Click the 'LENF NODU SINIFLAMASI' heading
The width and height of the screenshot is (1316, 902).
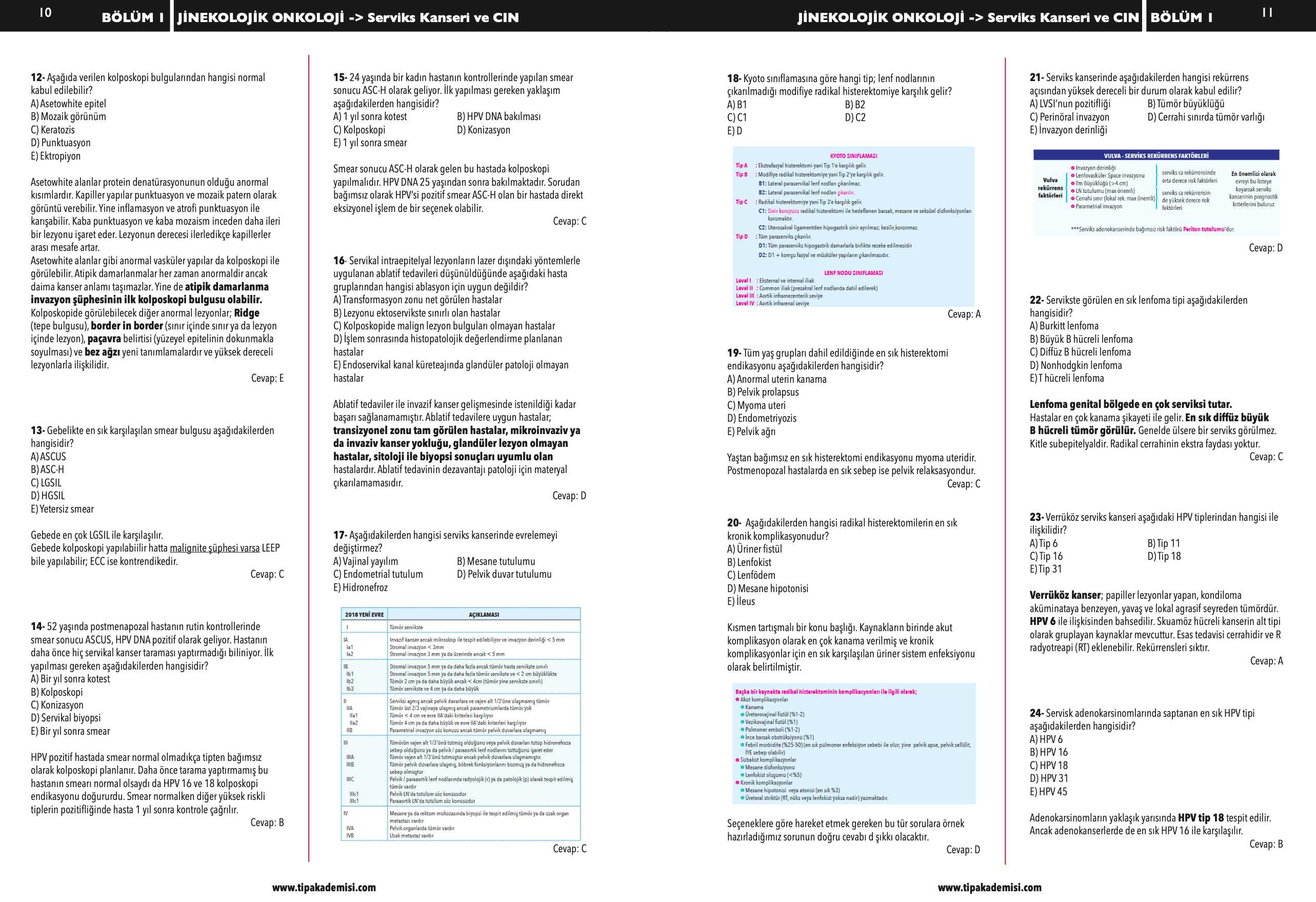tap(853, 273)
